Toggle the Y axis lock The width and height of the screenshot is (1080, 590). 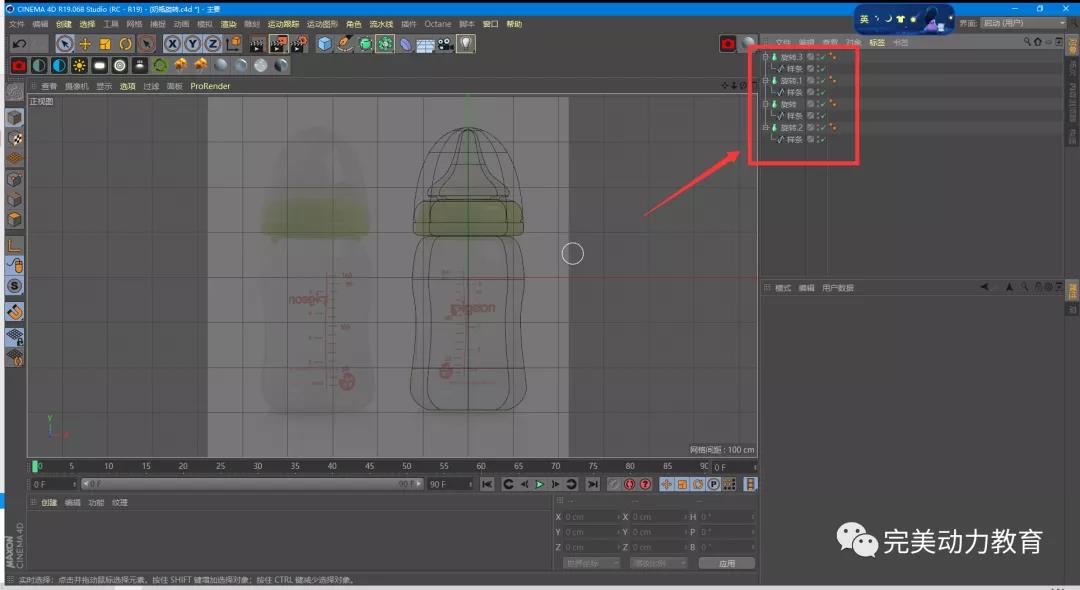click(192, 43)
